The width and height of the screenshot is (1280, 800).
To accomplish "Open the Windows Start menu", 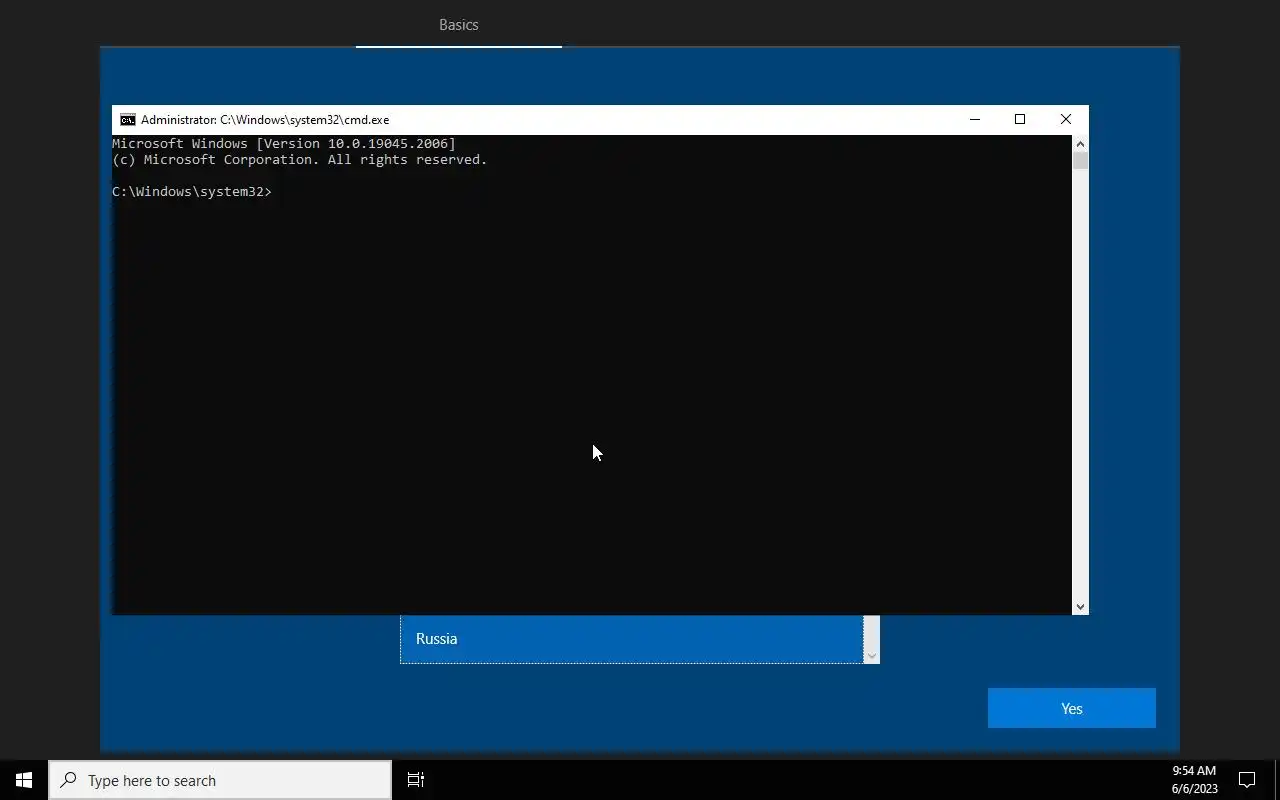I will [24, 780].
